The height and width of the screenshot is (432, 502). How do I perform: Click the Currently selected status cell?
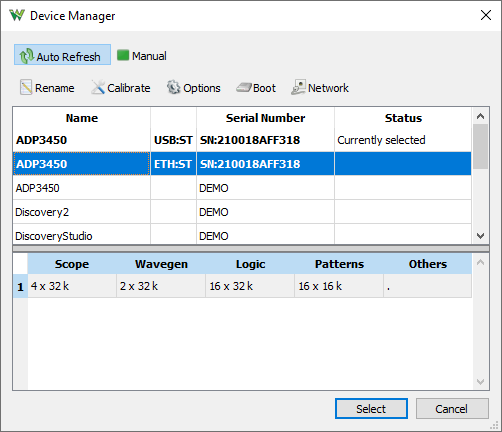tap(403, 140)
